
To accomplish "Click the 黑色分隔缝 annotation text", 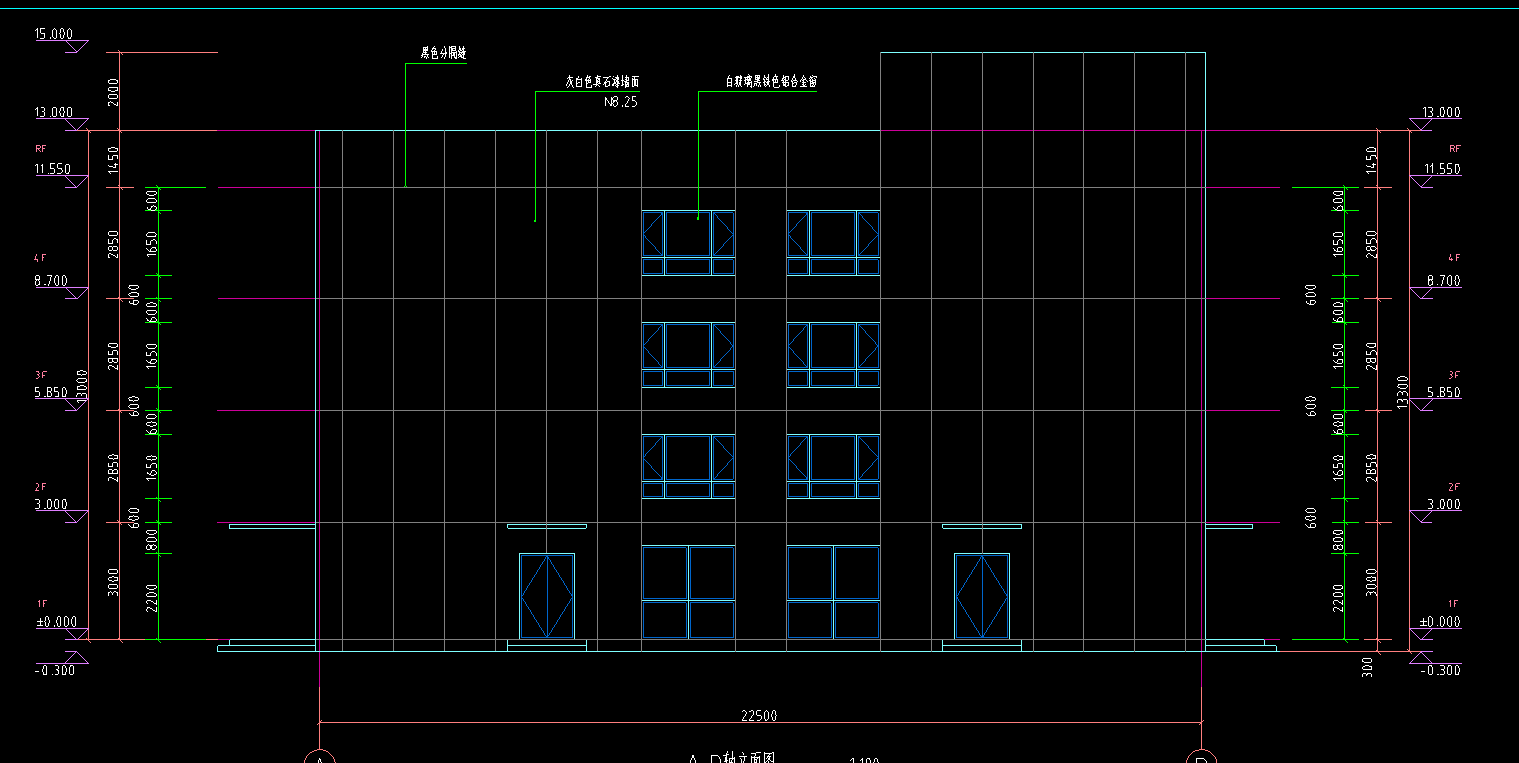I will tap(443, 54).
